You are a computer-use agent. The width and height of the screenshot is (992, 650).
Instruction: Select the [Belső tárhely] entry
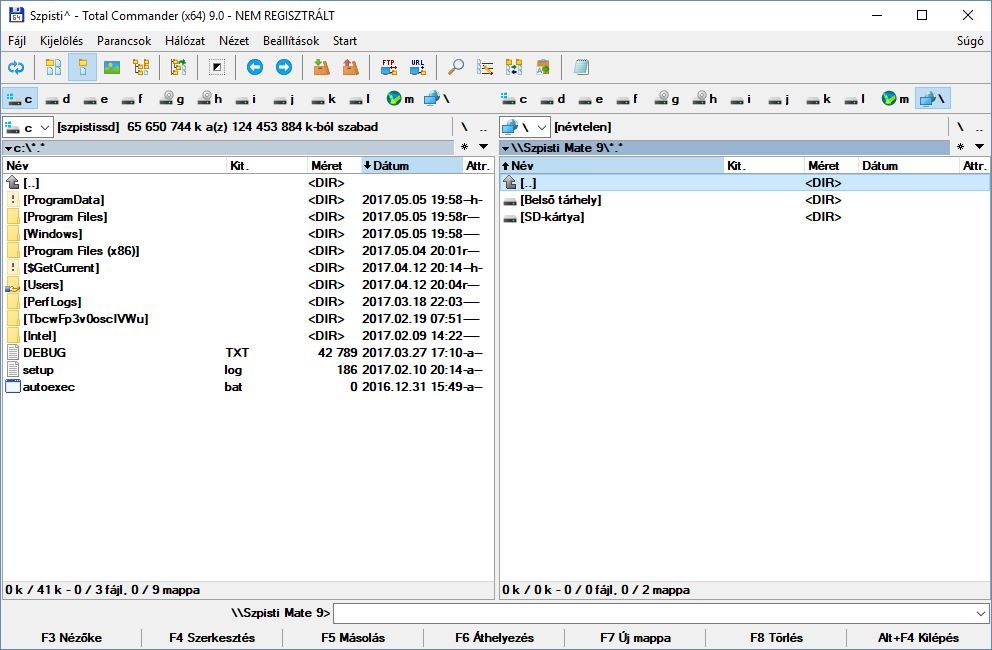(745, 200)
